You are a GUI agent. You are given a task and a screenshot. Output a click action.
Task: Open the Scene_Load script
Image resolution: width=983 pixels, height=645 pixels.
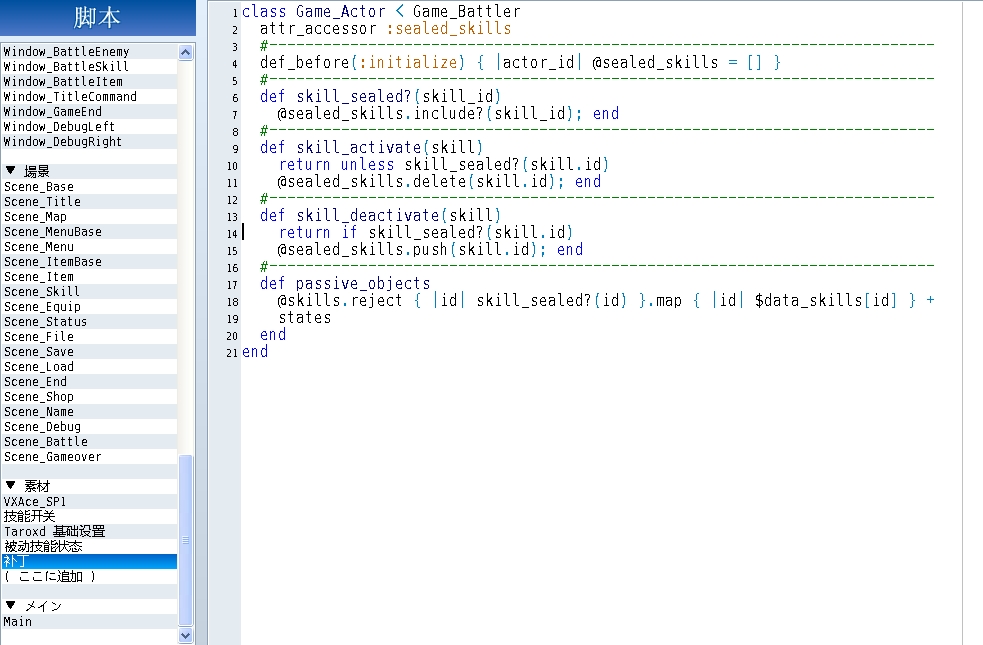pyautogui.click(x=90, y=367)
